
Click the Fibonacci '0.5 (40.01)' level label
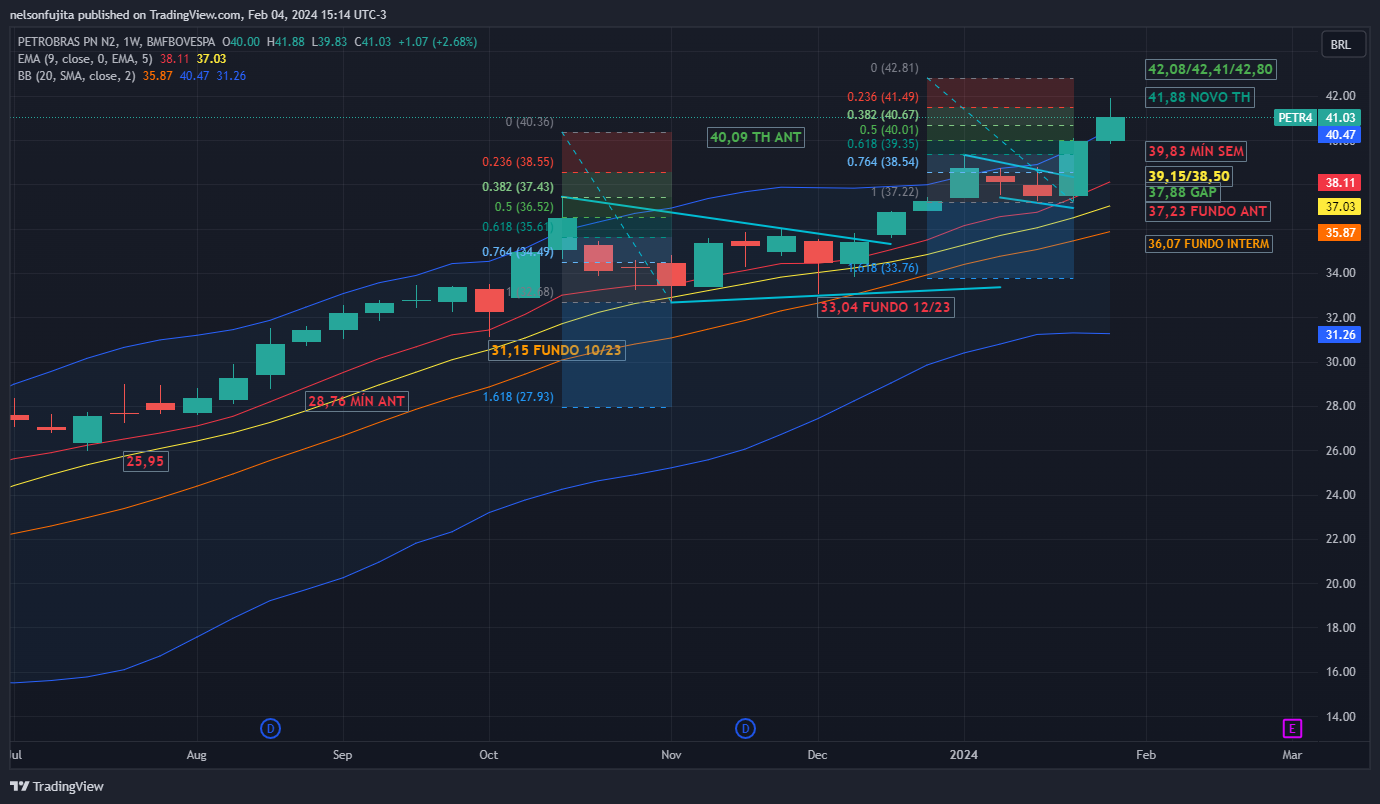click(889, 130)
